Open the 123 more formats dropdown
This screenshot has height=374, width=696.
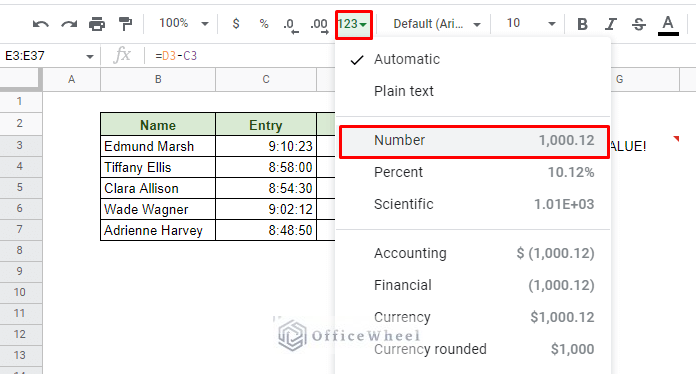(353, 24)
